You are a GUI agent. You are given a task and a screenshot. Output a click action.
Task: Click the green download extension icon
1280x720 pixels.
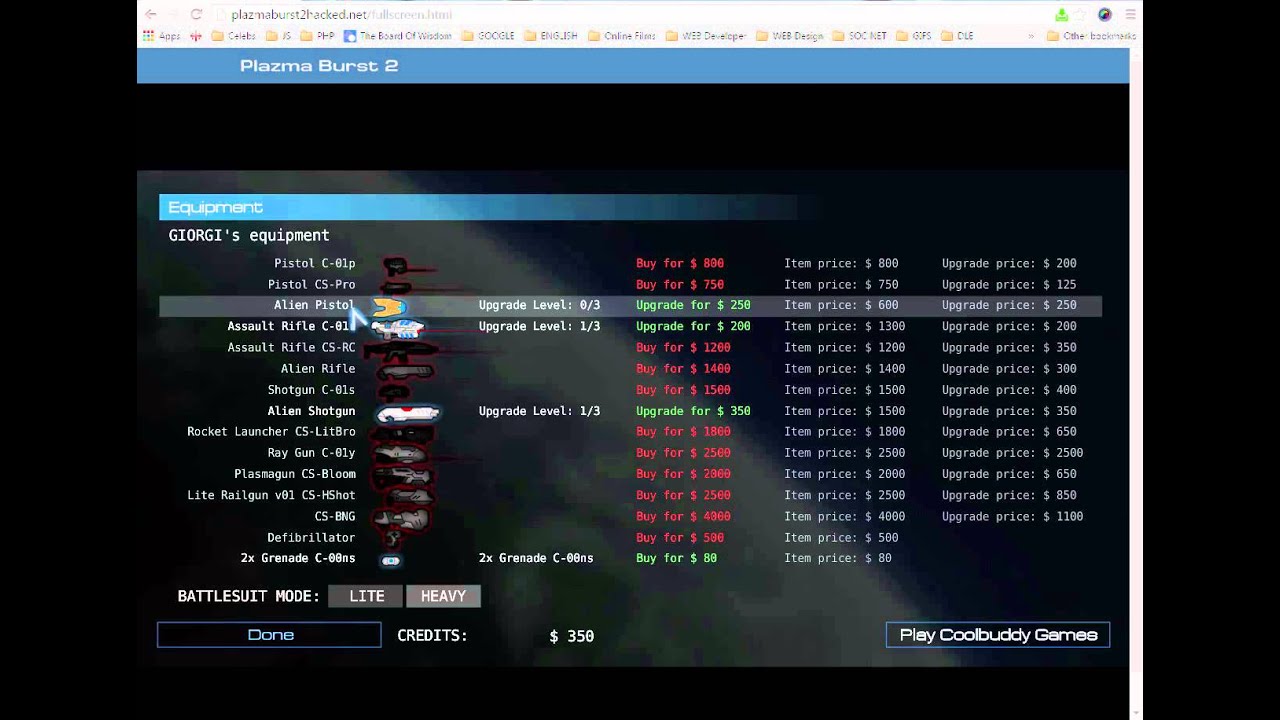(1061, 15)
